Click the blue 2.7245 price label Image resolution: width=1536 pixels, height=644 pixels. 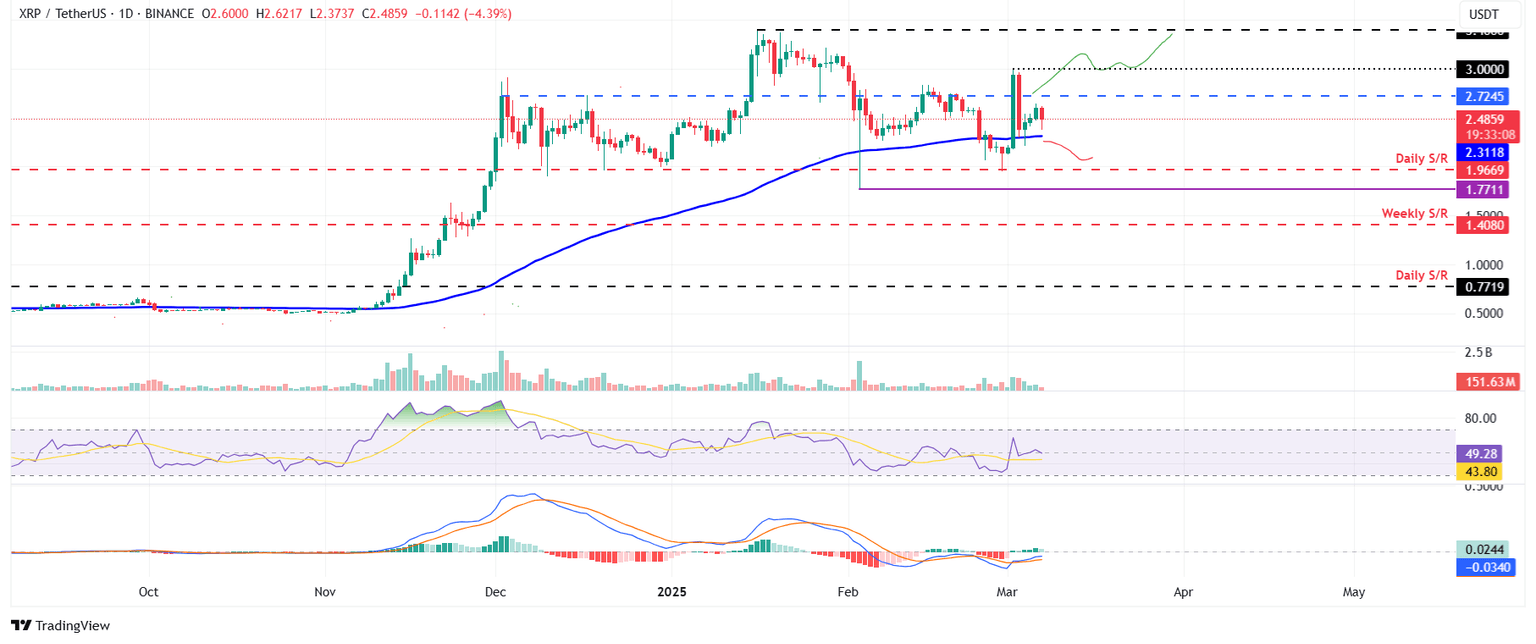[1485, 97]
